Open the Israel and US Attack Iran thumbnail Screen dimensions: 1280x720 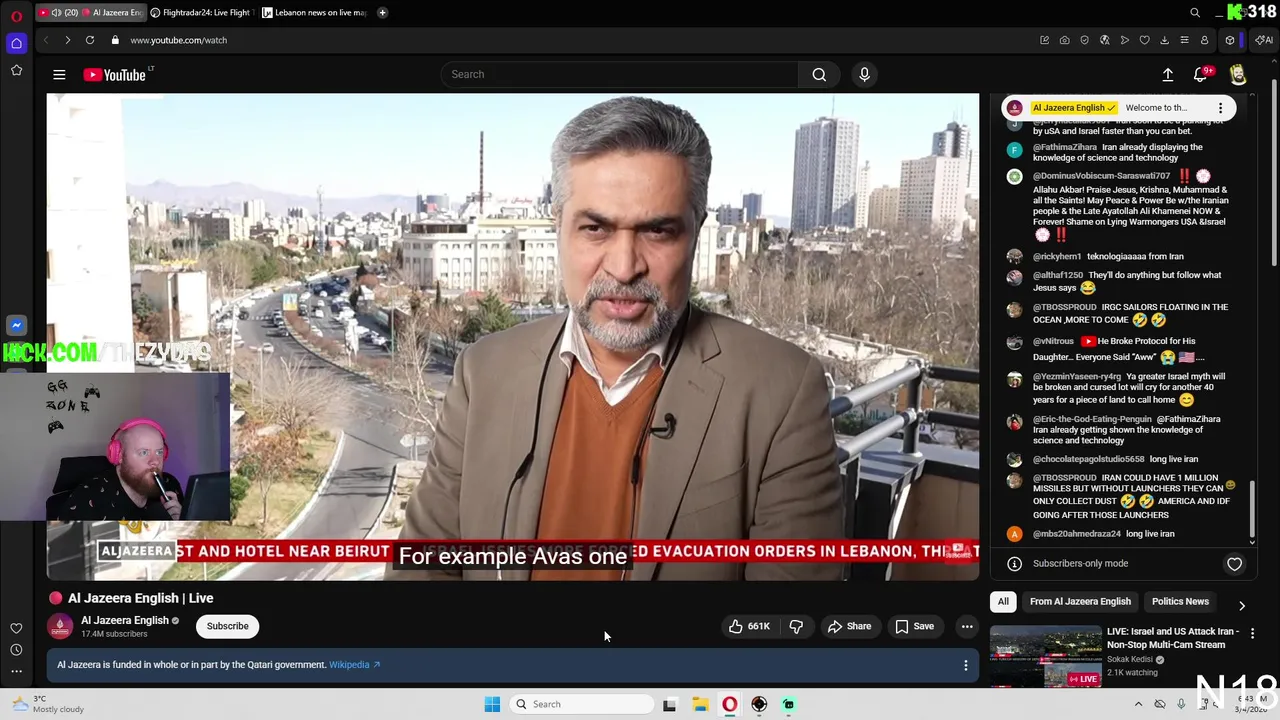(1044, 657)
